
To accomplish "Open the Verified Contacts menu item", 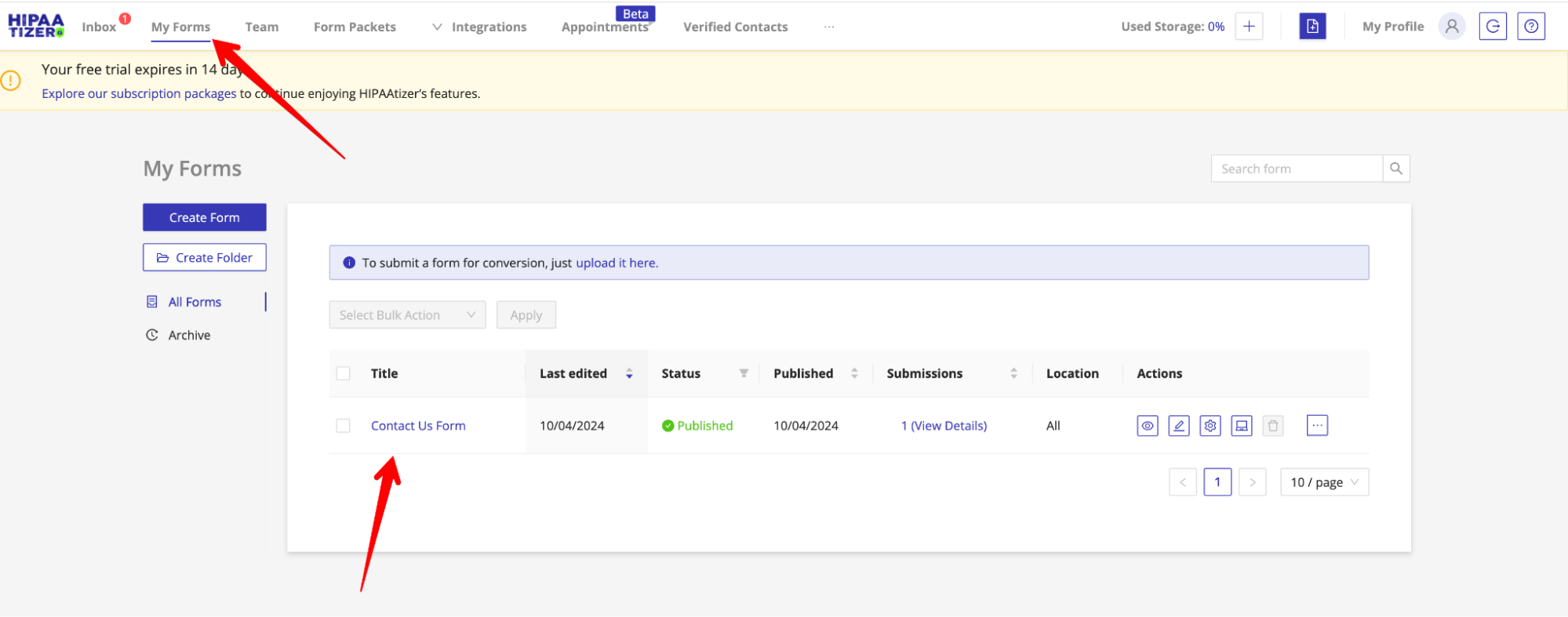I will tap(735, 27).
